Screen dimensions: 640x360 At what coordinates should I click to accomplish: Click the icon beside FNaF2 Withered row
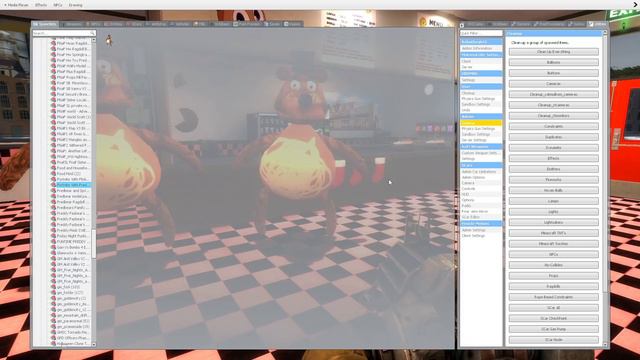click(53, 145)
